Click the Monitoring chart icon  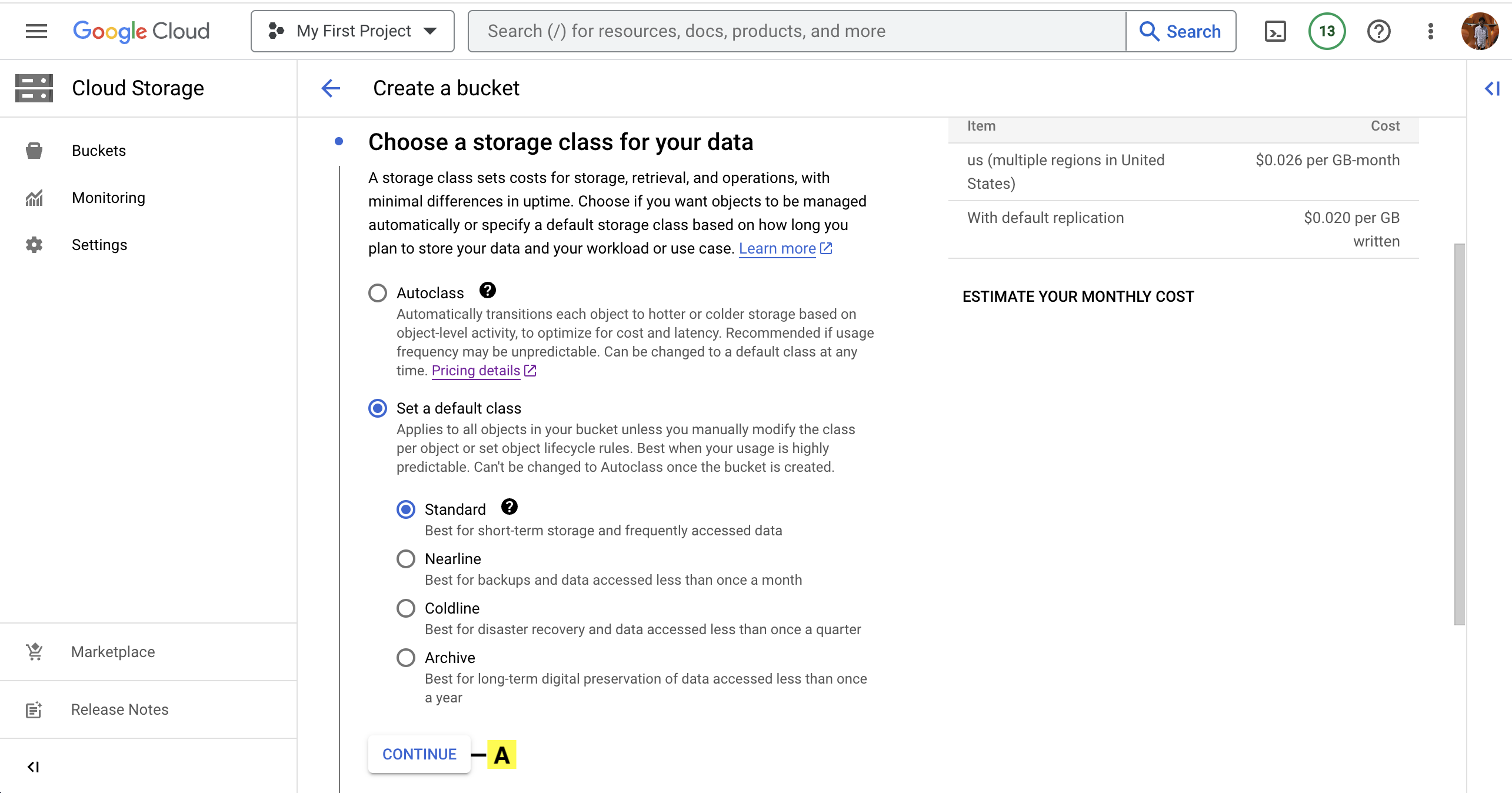click(34, 198)
